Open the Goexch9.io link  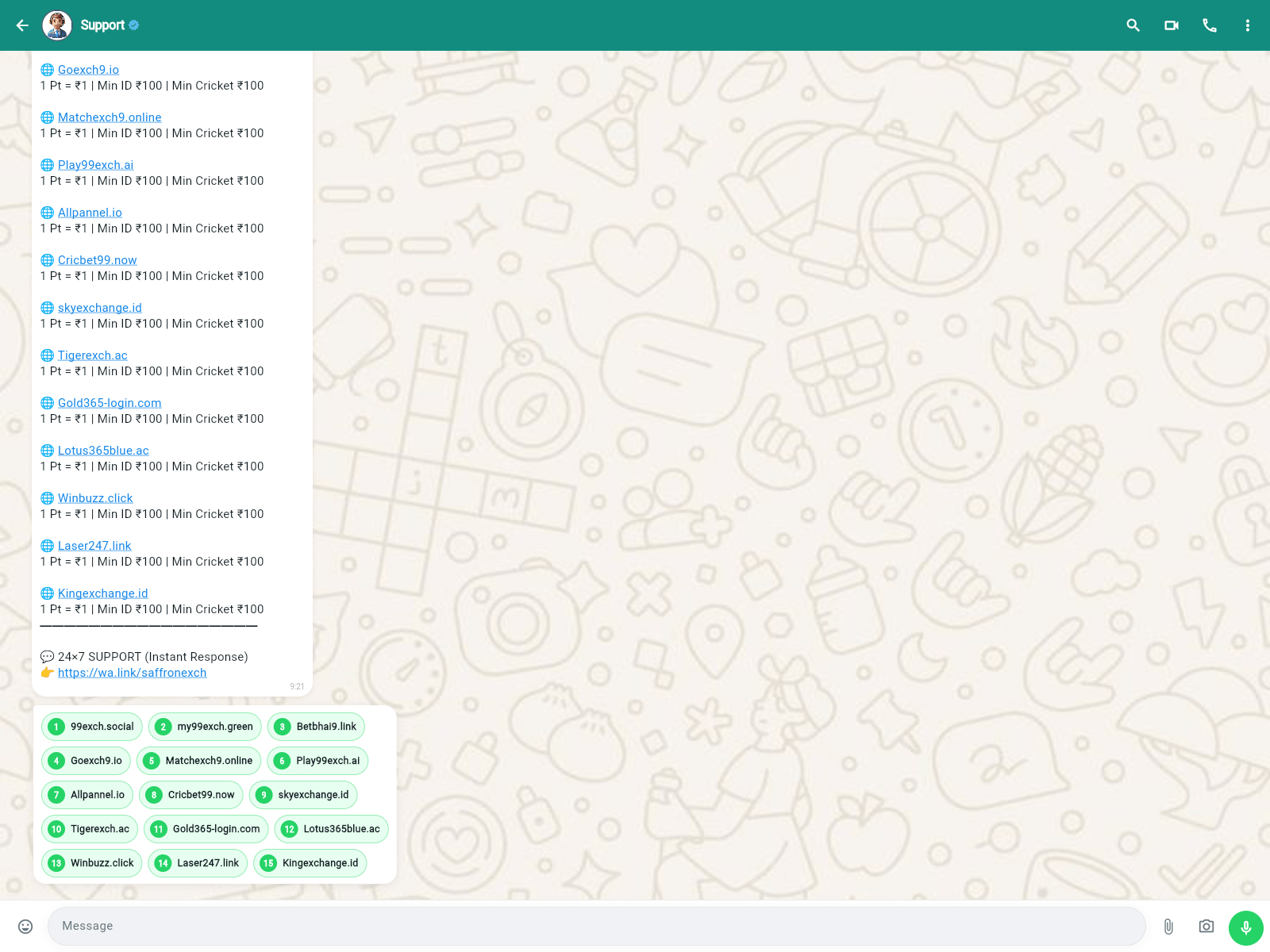88,70
